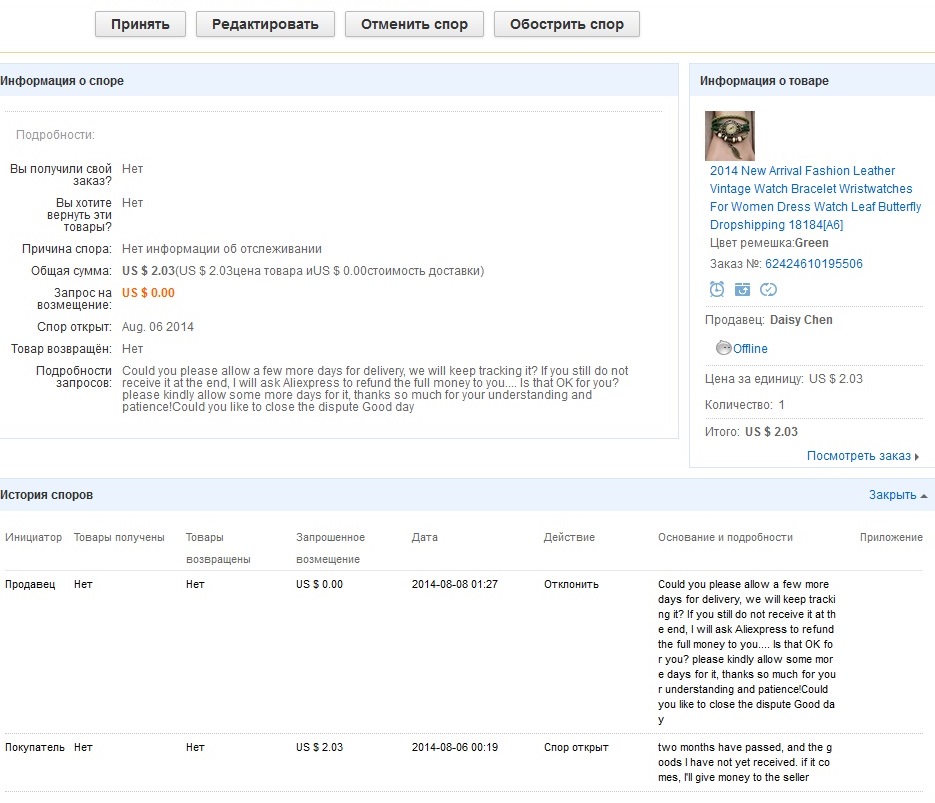Click the Основание и подробности column header

[x=725, y=537]
